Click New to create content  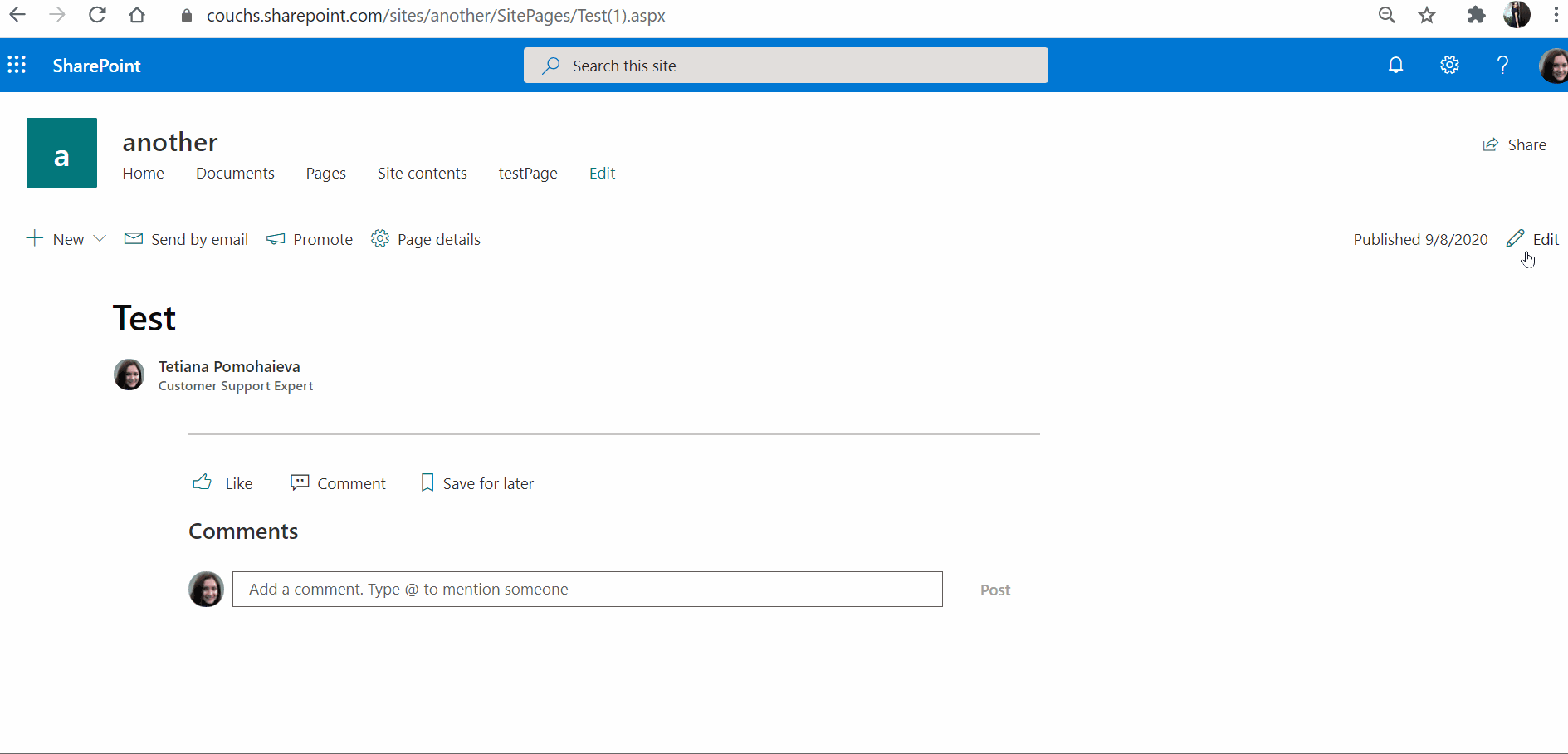point(56,239)
